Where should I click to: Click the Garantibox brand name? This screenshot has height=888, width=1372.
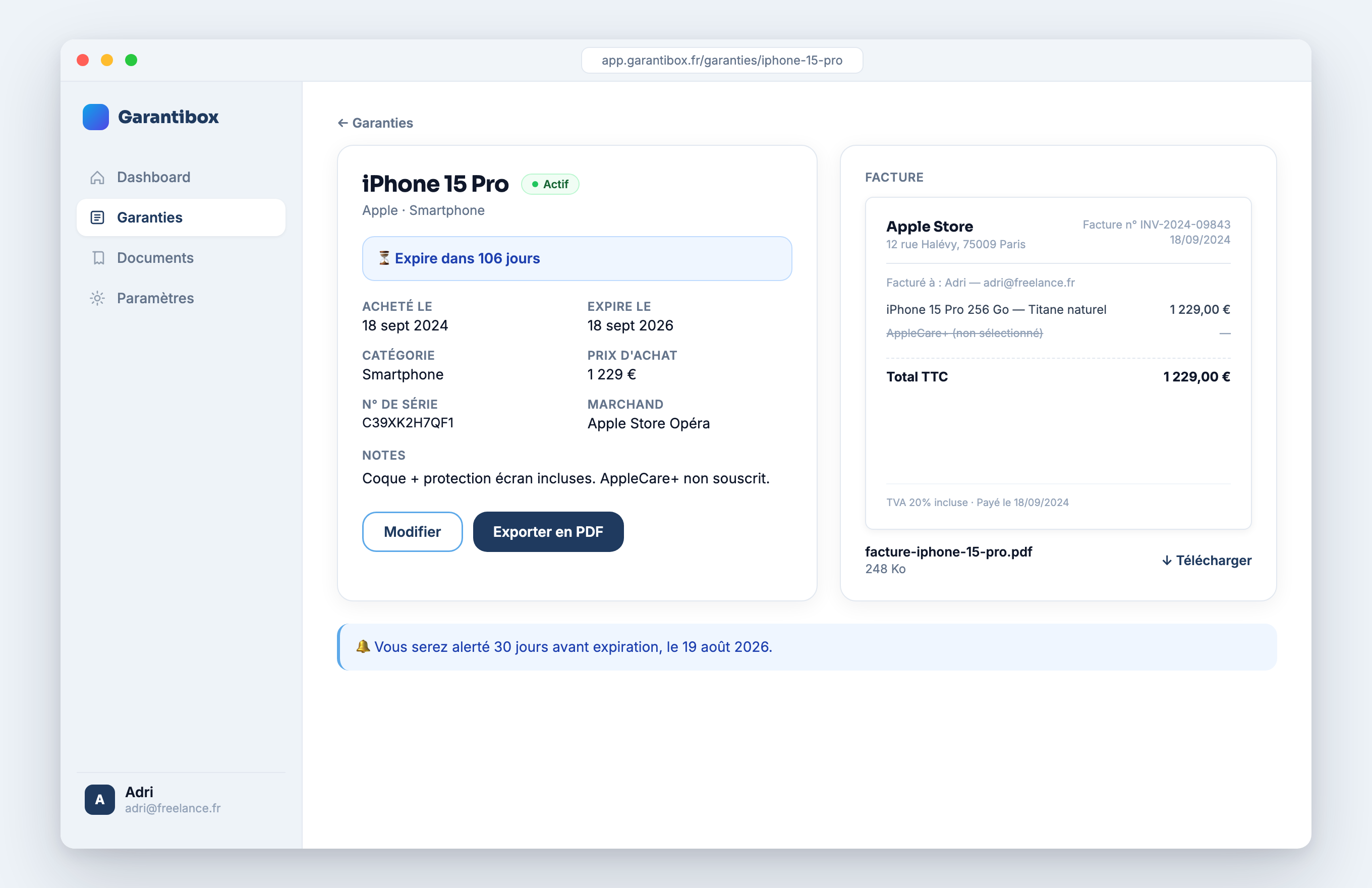168,117
